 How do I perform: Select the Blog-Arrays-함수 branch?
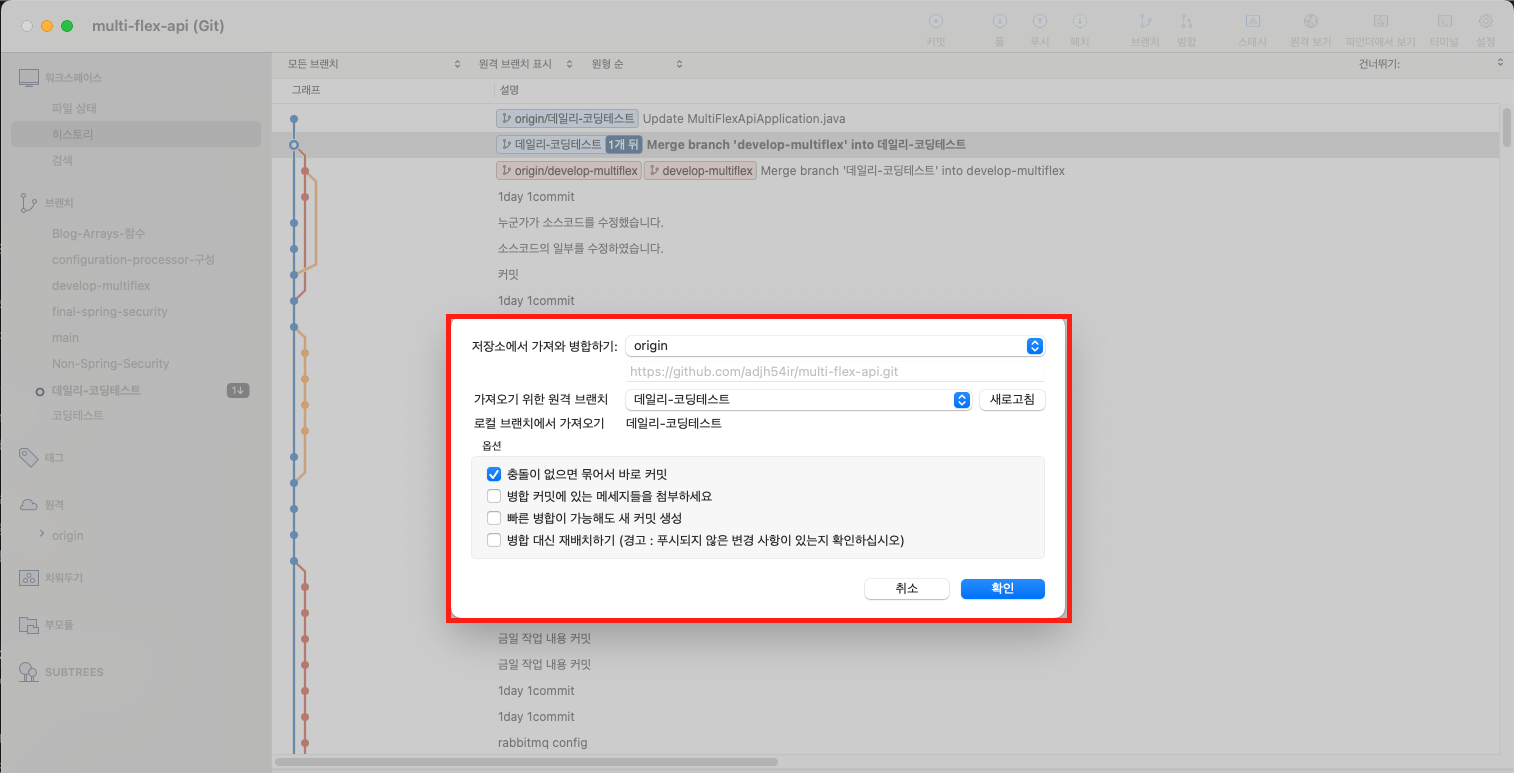[x=98, y=234]
